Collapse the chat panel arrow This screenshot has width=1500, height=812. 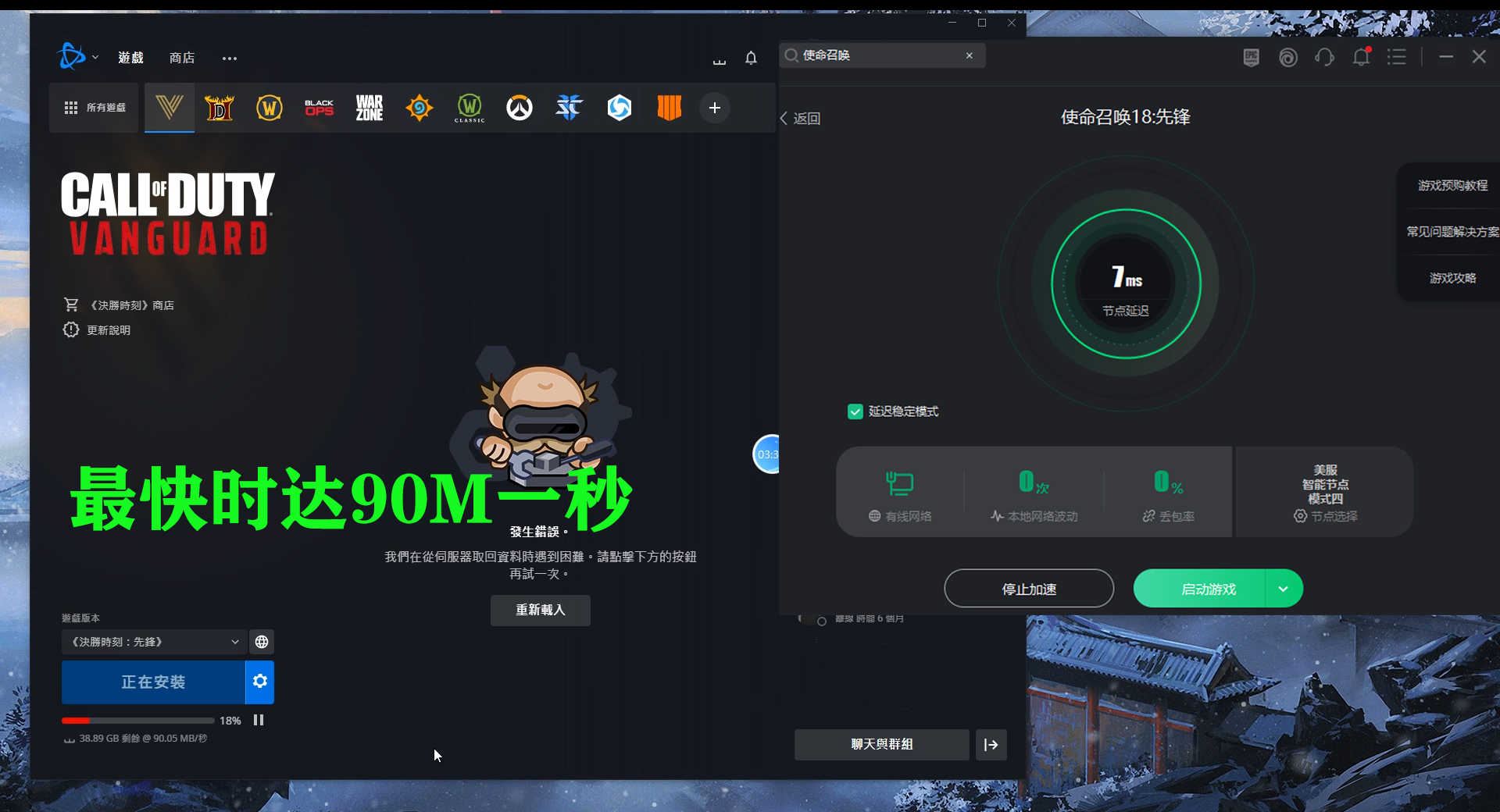(x=991, y=745)
